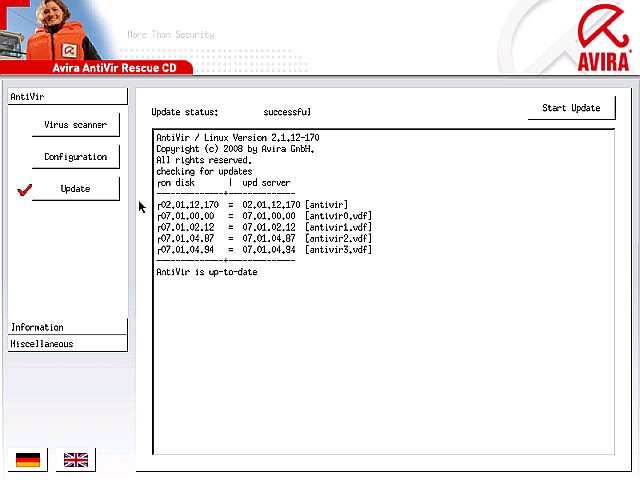Image resolution: width=640 pixels, height=480 pixels.
Task: Select the '[antivir1.vdf]' version row
Action: coord(264,227)
